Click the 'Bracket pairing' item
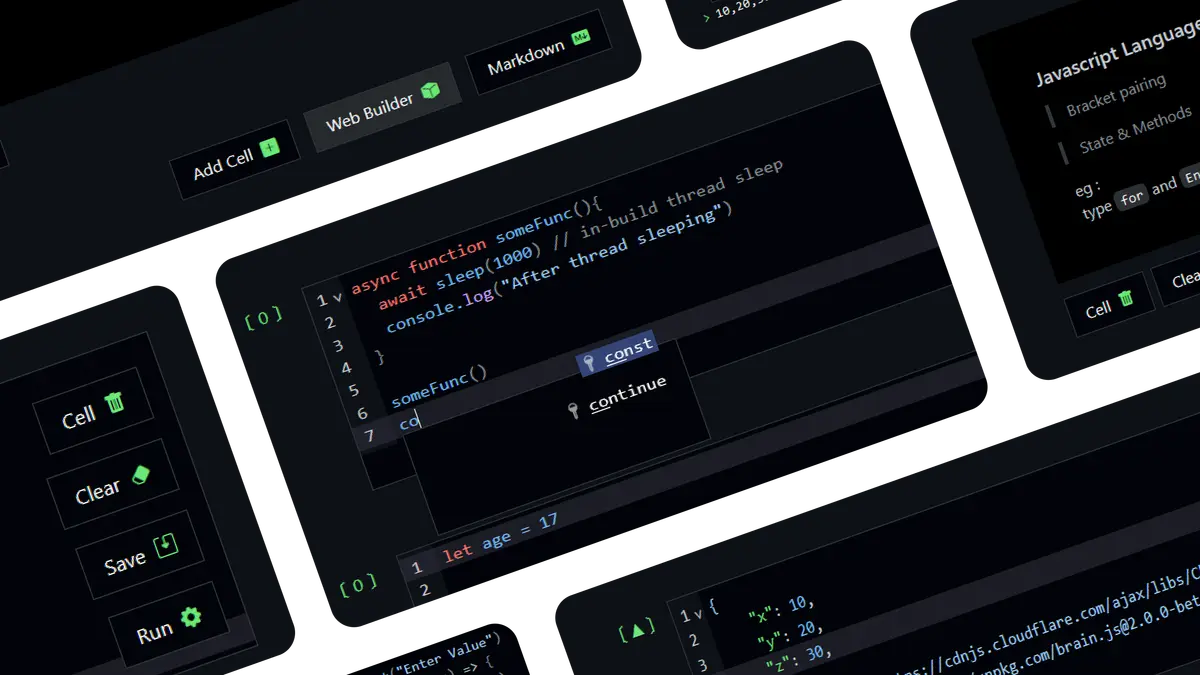The height and width of the screenshot is (675, 1200). (x=1115, y=96)
